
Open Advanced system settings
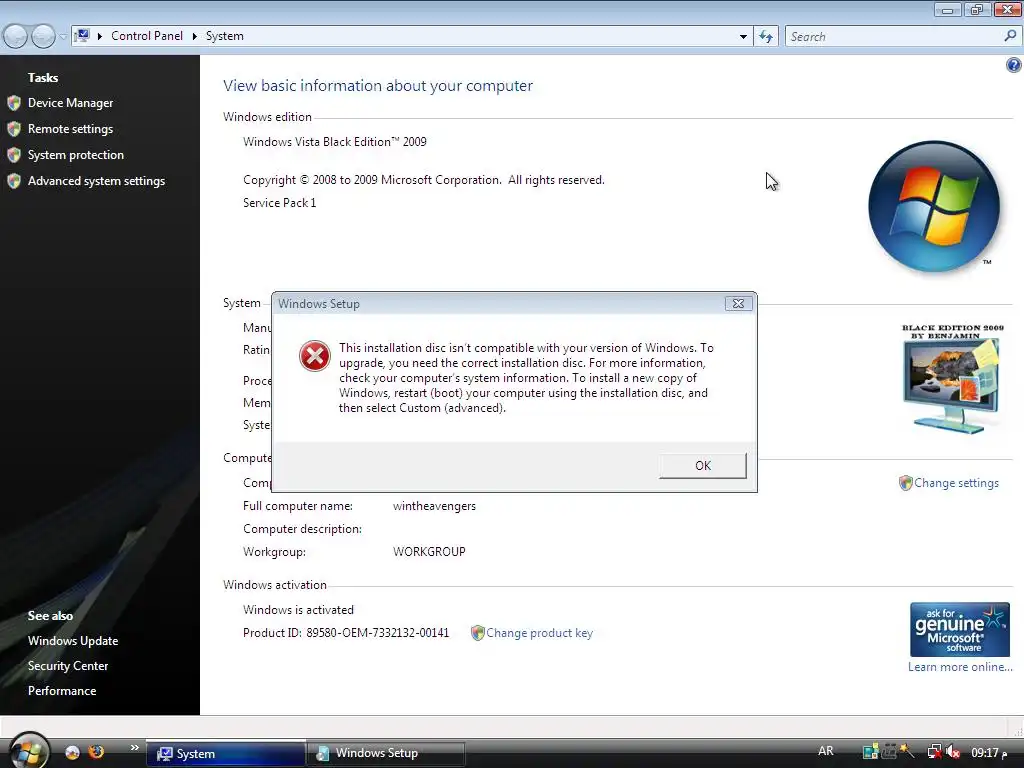click(97, 182)
